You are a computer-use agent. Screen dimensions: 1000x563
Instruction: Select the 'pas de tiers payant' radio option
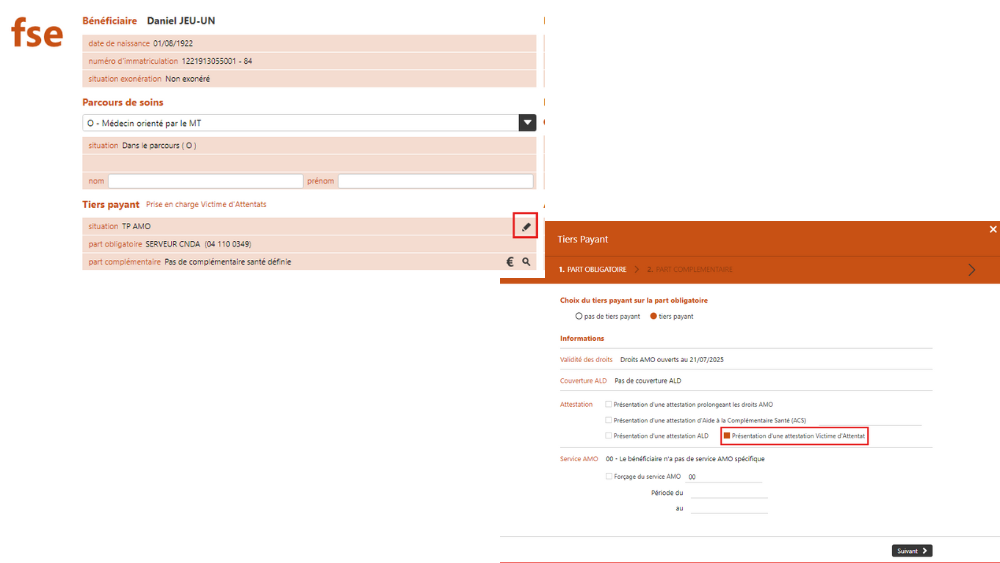pos(579,316)
